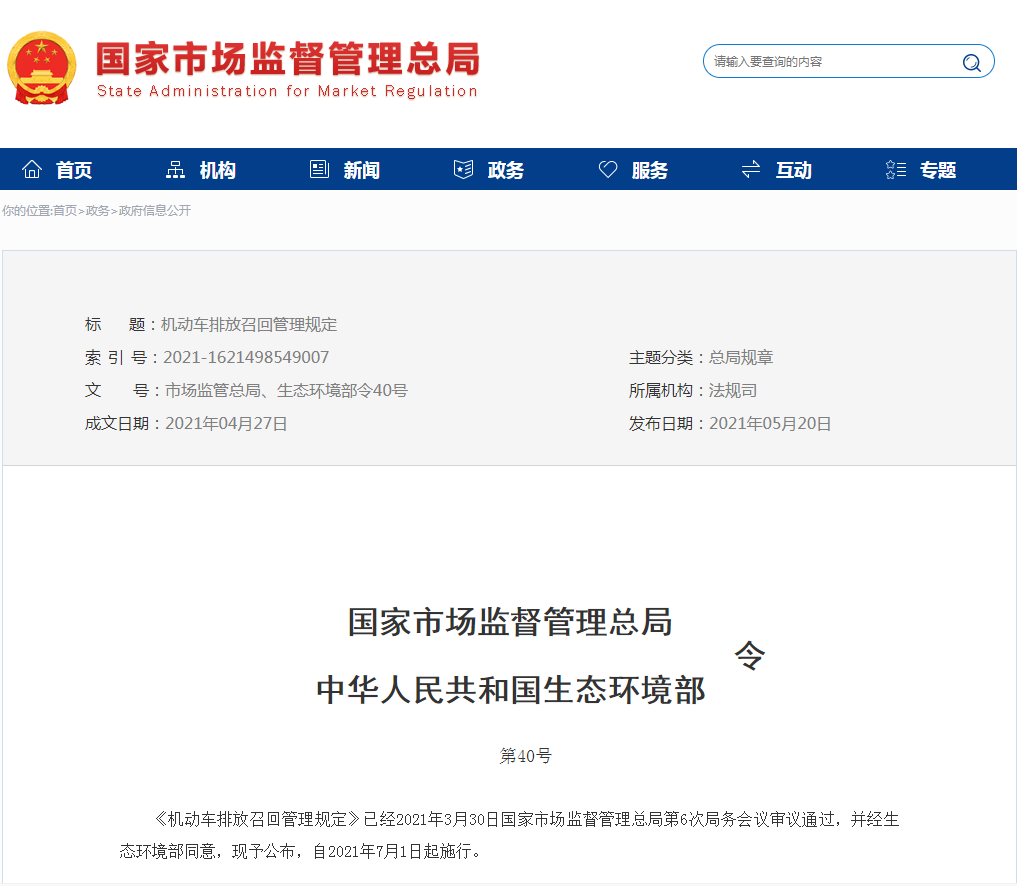Open the 首页 menu item

73,169
